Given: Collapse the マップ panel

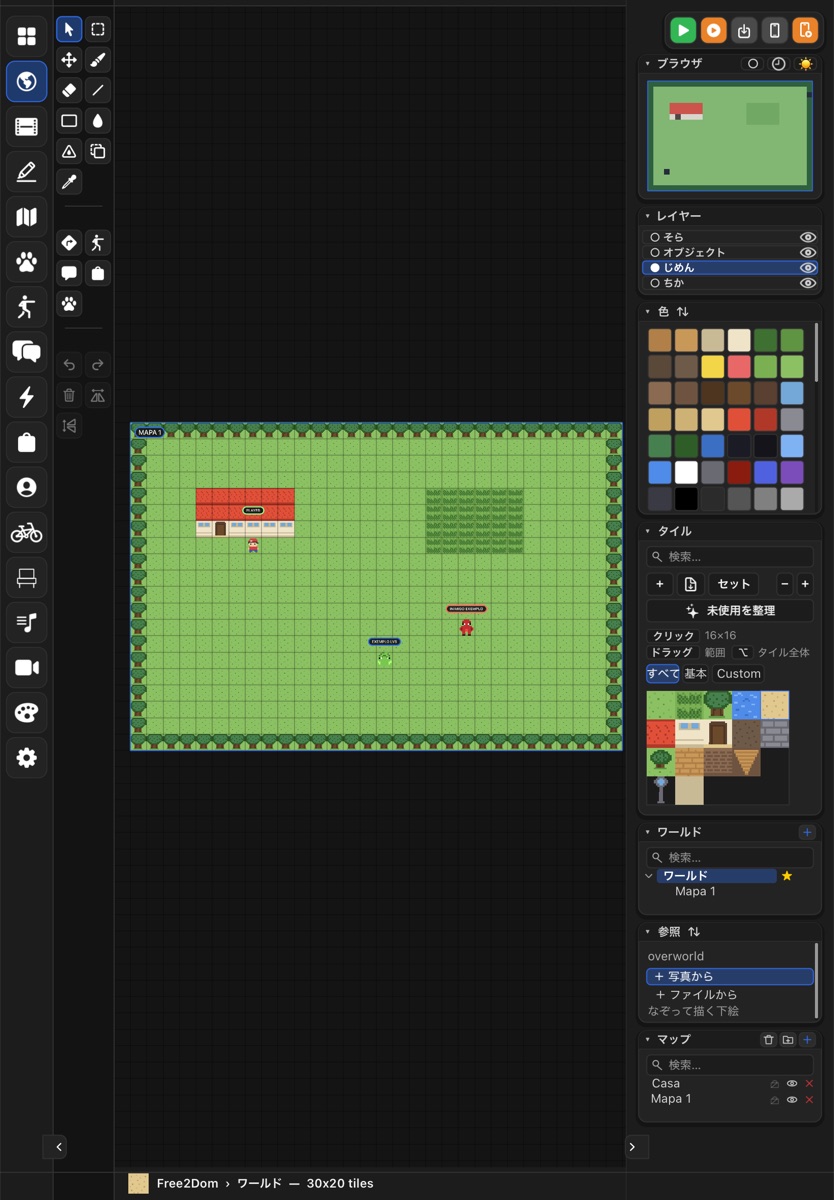Looking at the screenshot, I should [x=648, y=1040].
